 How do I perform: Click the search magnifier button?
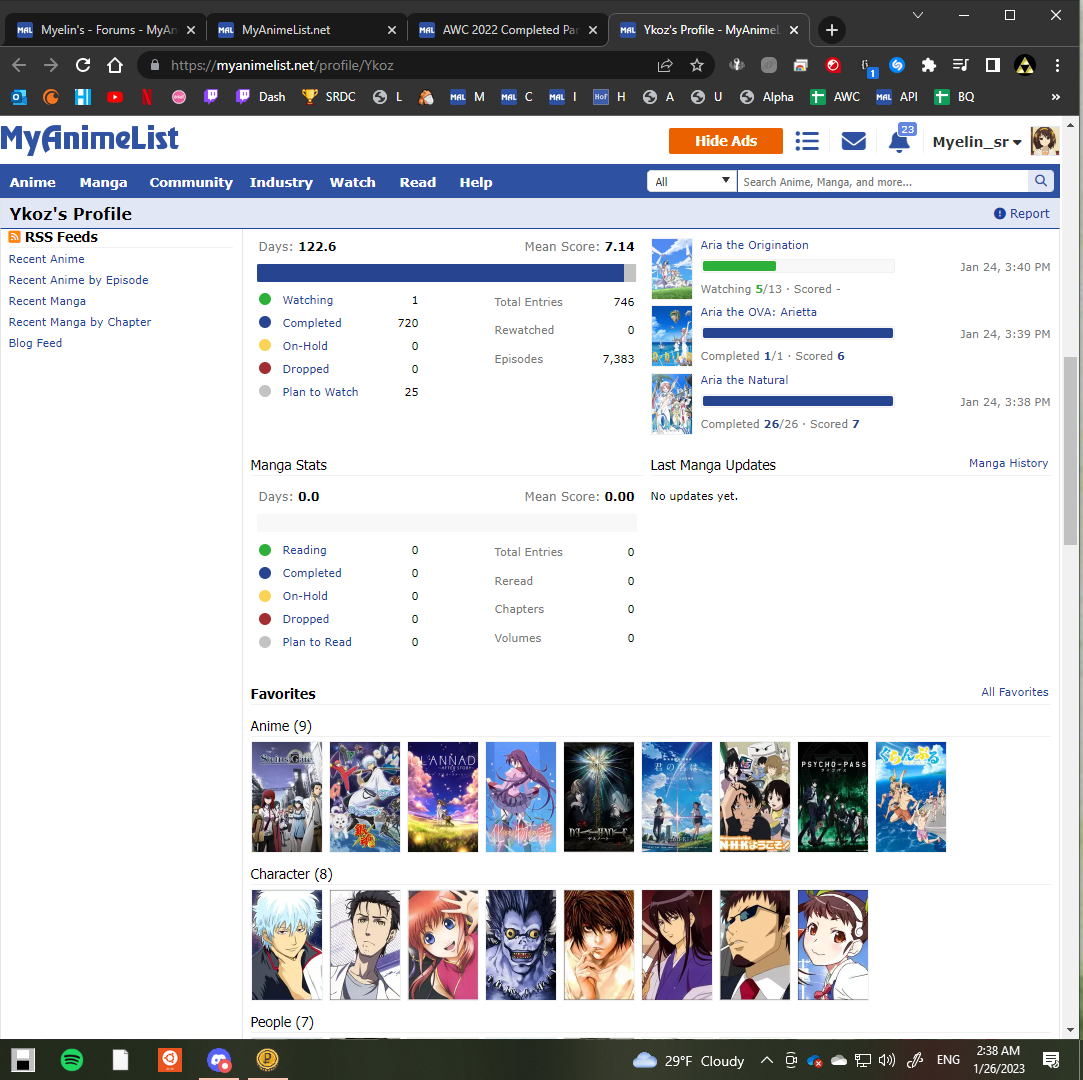(x=1040, y=182)
